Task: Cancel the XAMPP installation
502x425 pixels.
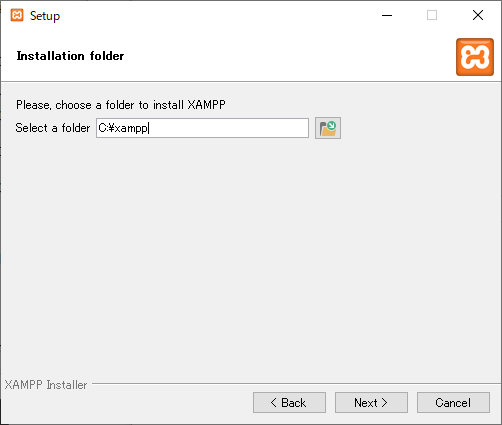Action: click(x=453, y=403)
